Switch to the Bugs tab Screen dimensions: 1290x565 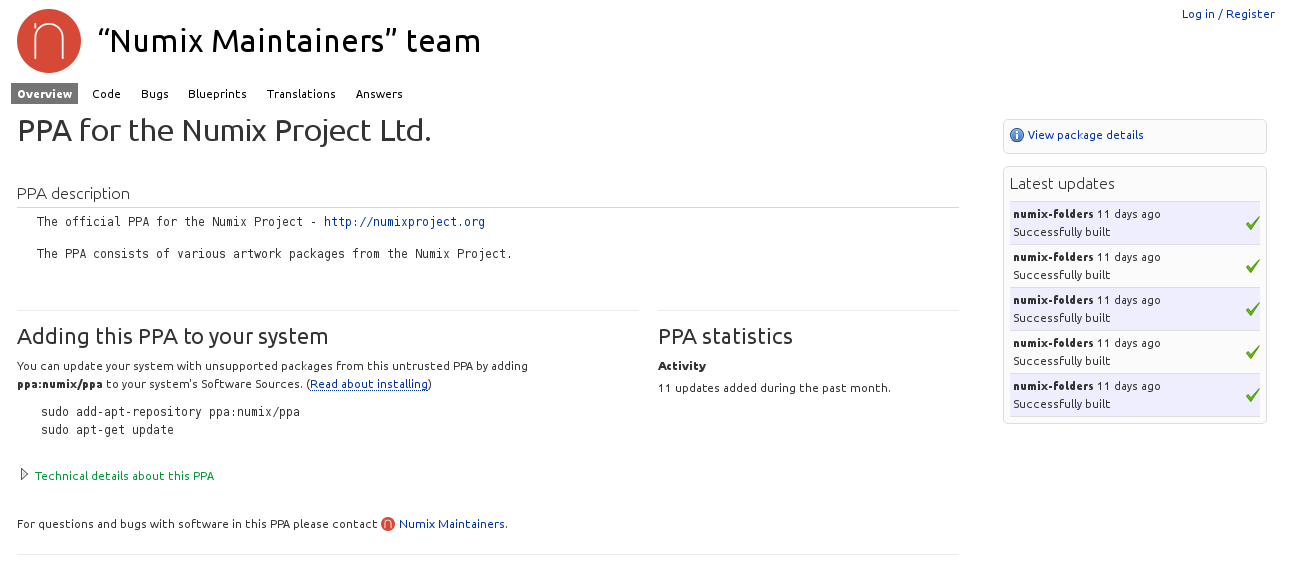pyautogui.click(x=155, y=94)
